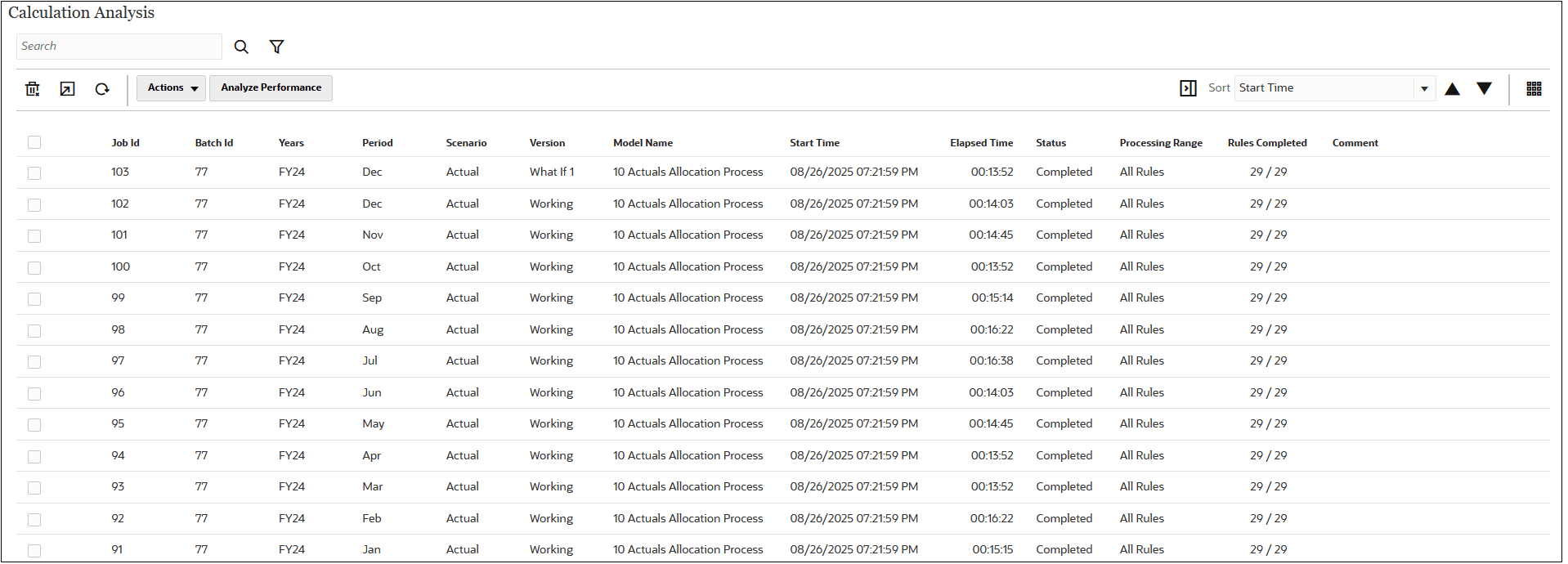Viewport: 1568px width, 564px height.
Task: Click elapsed time 00:15:15 in Jan row
Action: [992, 550]
